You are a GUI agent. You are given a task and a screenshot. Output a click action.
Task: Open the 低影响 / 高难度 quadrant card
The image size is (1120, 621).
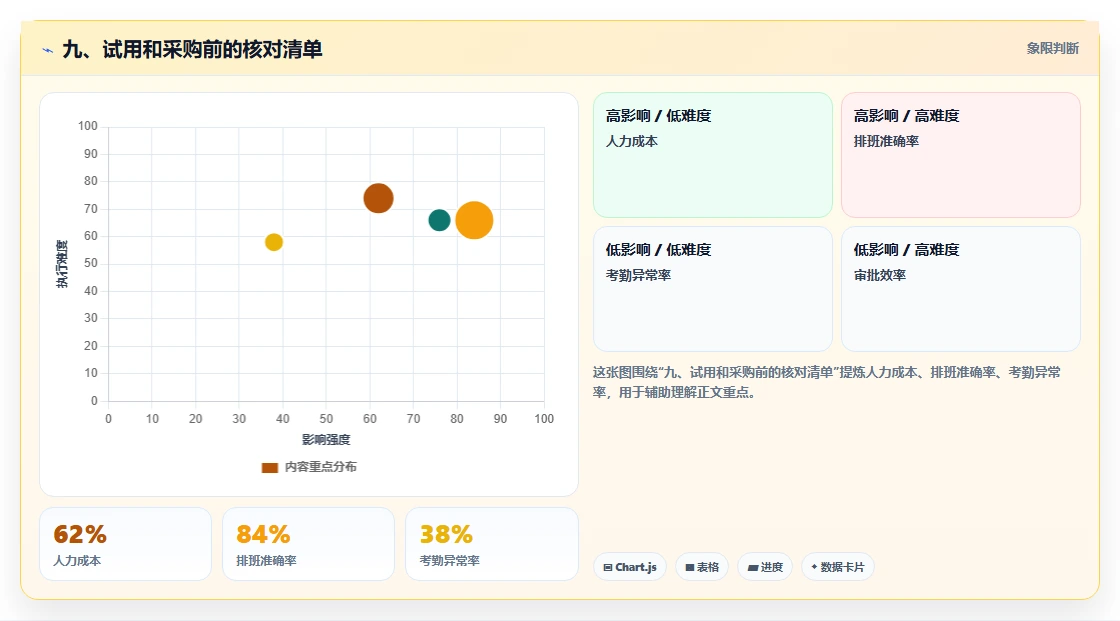(x=961, y=289)
